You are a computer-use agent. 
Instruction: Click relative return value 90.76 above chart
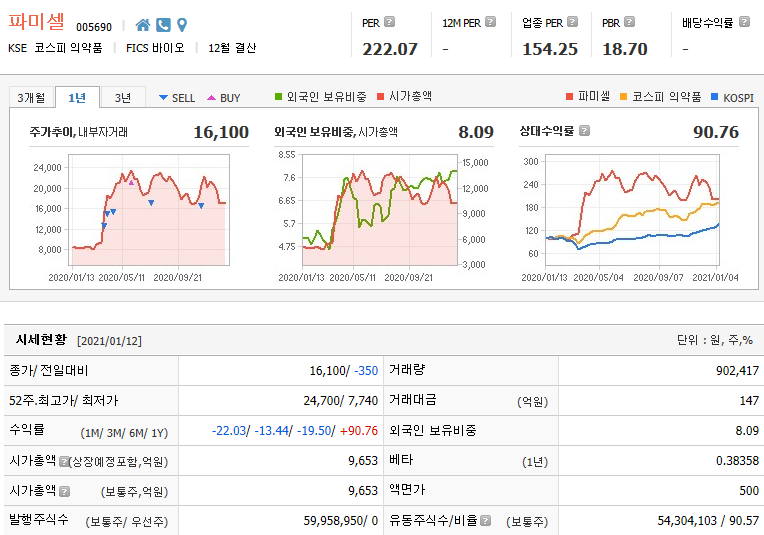(716, 132)
